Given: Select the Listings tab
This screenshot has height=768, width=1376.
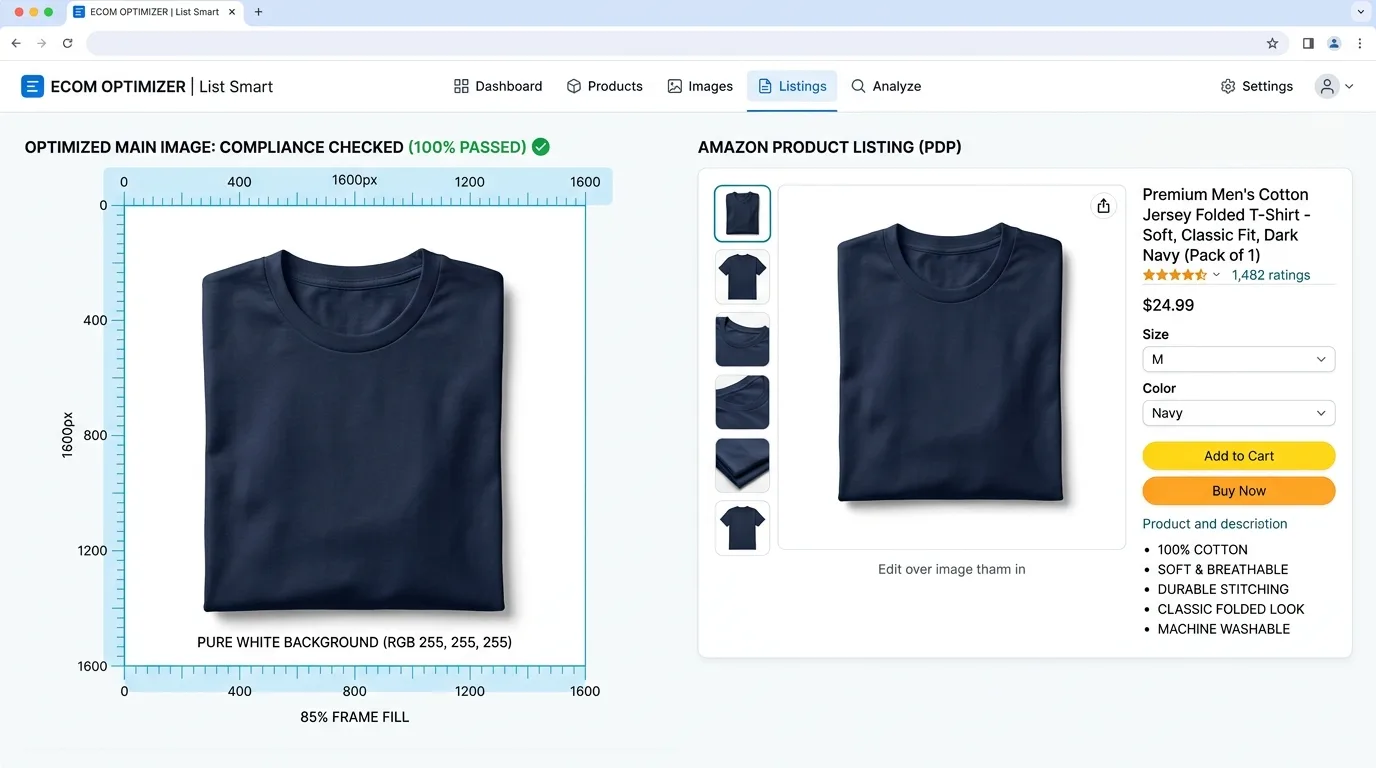Looking at the screenshot, I should [792, 86].
